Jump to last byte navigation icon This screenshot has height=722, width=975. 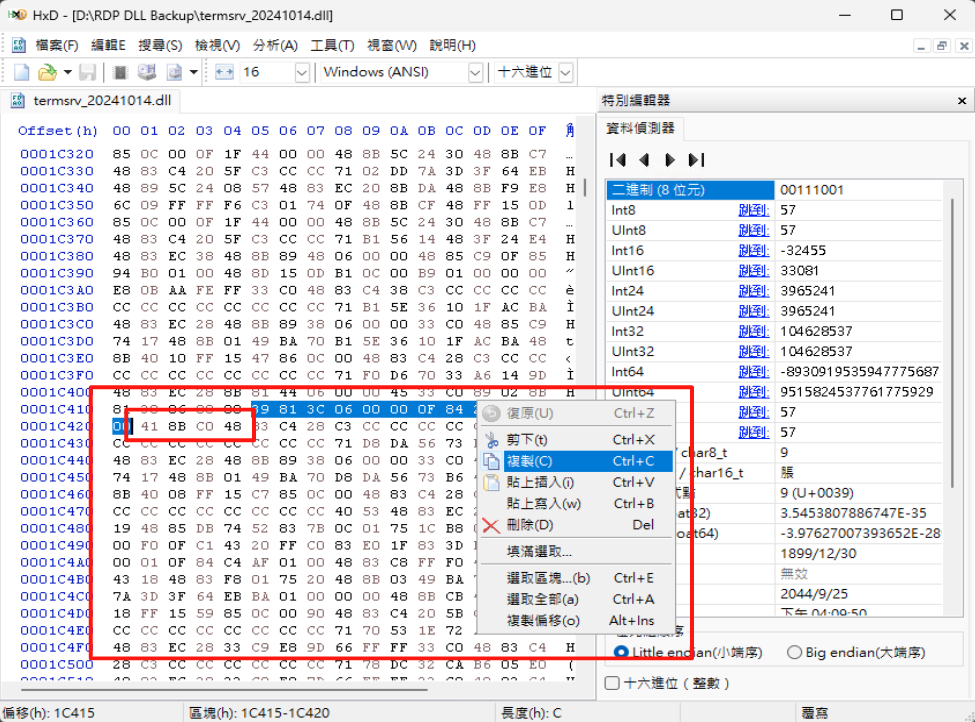click(696, 160)
